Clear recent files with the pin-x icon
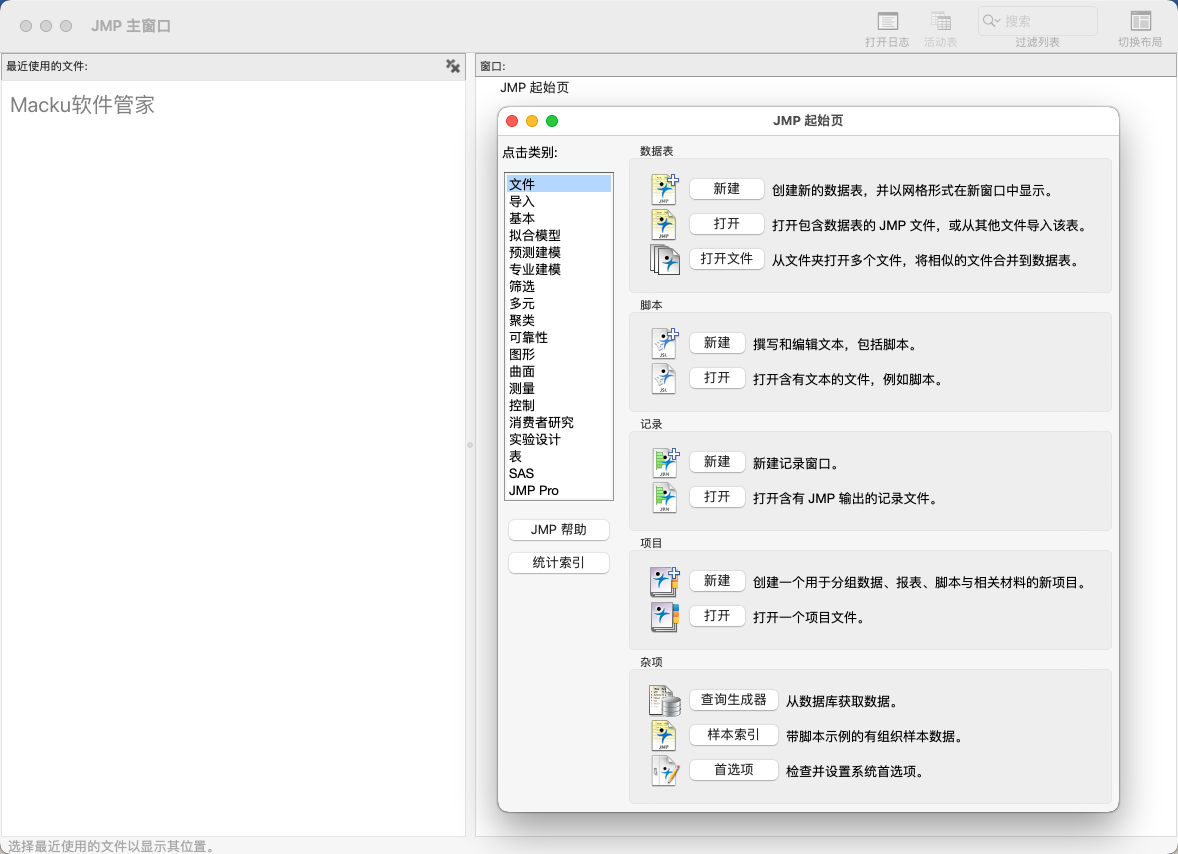1178x854 pixels. coord(452,66)
